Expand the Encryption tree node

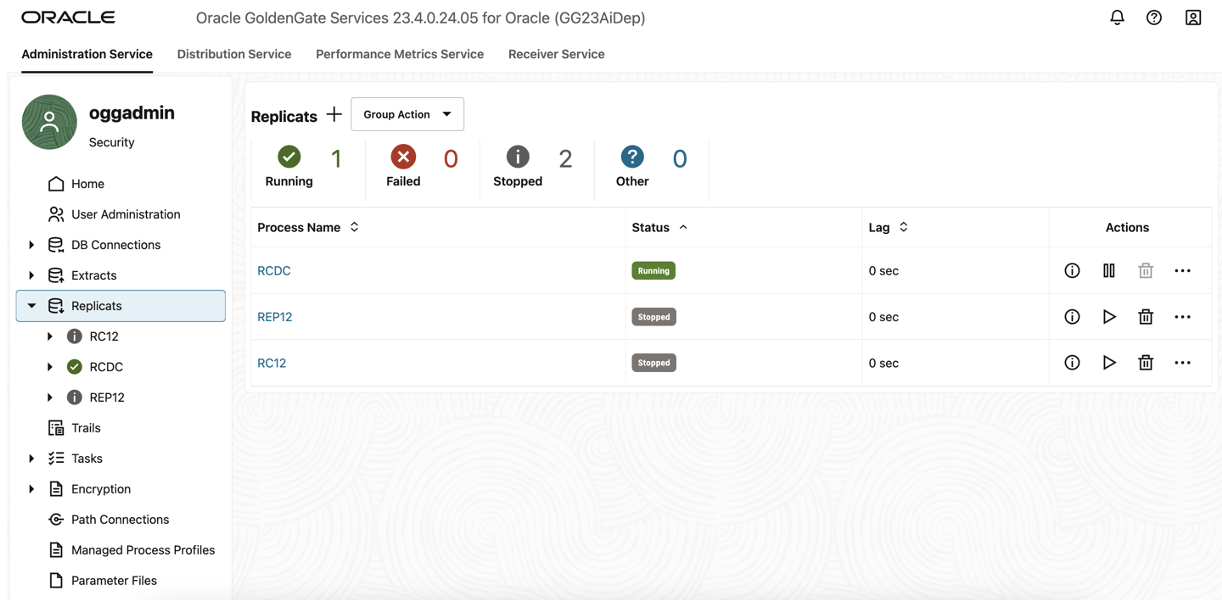32,489
